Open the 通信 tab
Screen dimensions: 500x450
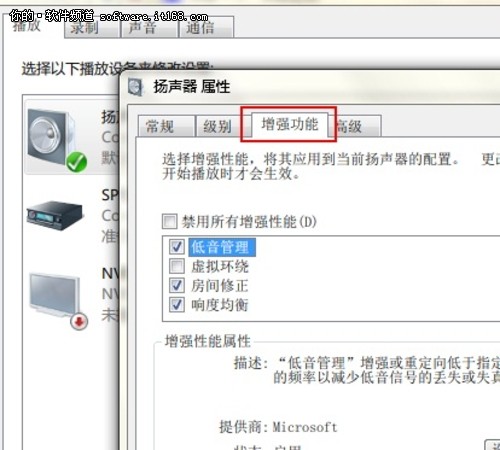(x=206, y=28)
